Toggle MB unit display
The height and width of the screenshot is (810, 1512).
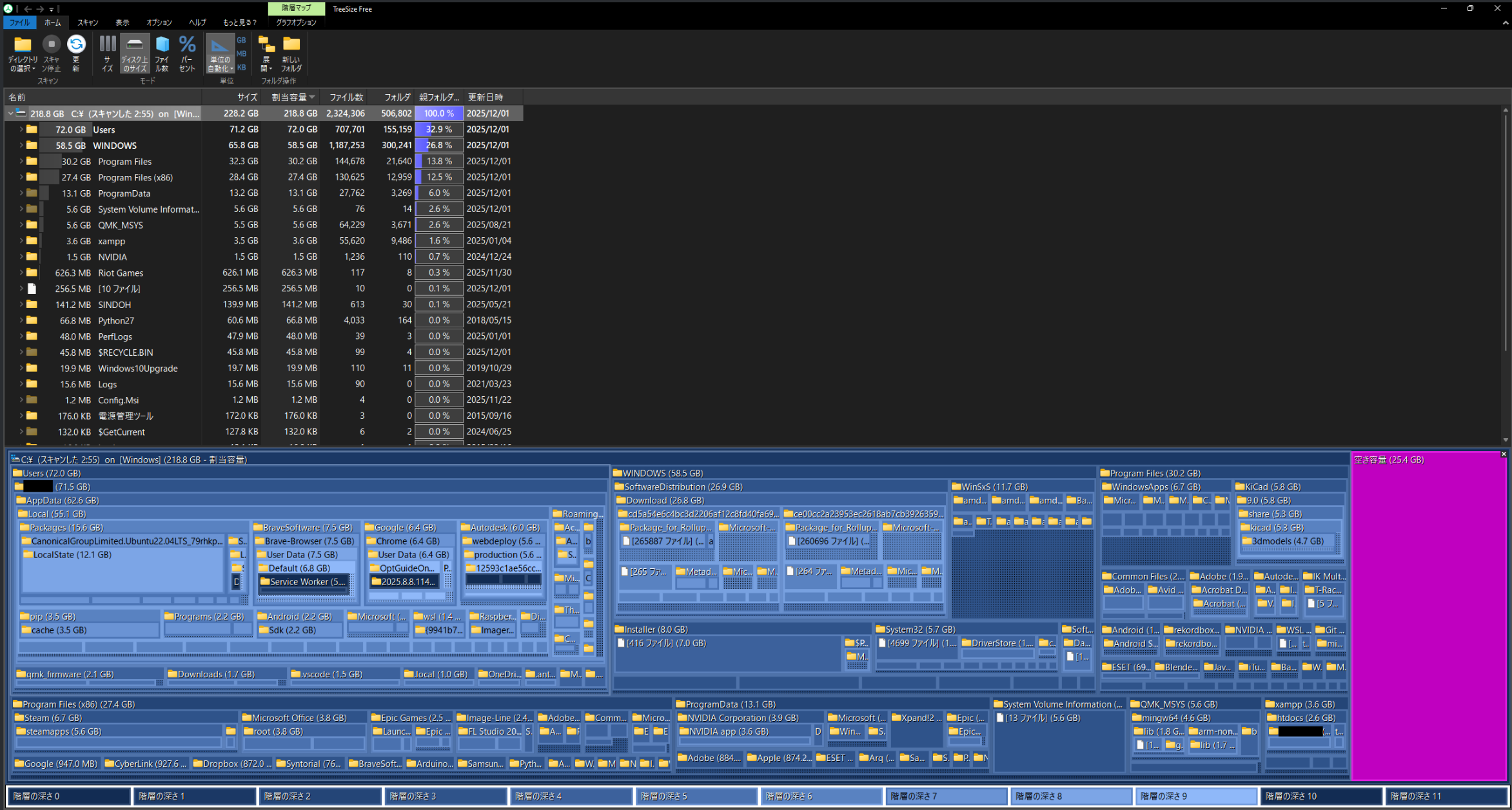point(241,53)
